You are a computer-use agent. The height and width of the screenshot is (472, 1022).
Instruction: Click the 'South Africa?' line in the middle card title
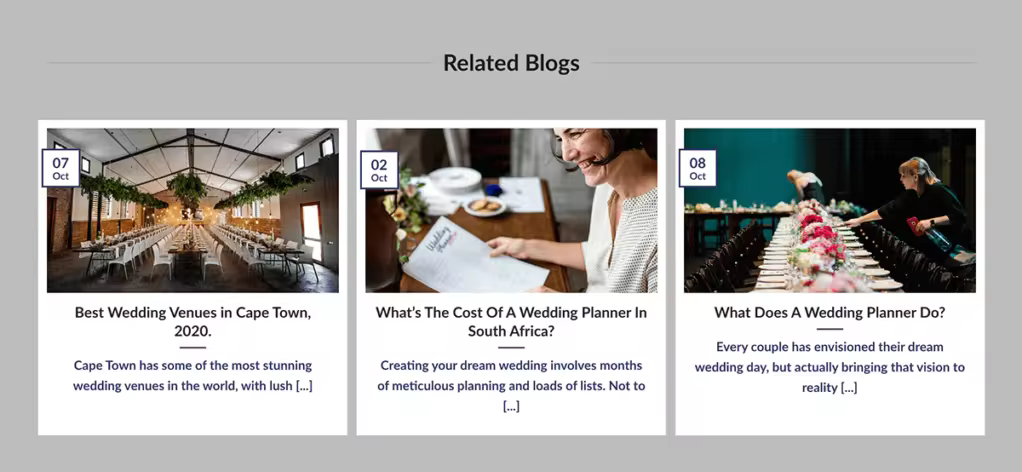[x=511, y=331]
